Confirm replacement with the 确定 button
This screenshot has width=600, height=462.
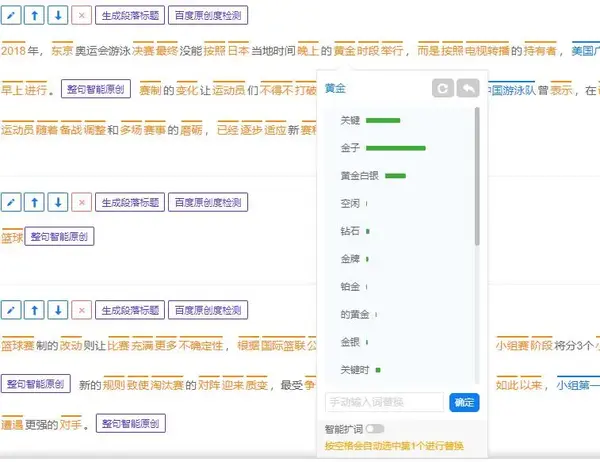point(464,402)
